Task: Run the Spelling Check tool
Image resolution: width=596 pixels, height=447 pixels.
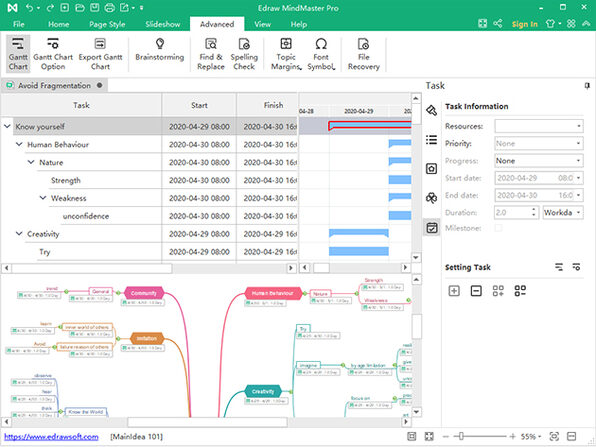Action: (244, 54)
